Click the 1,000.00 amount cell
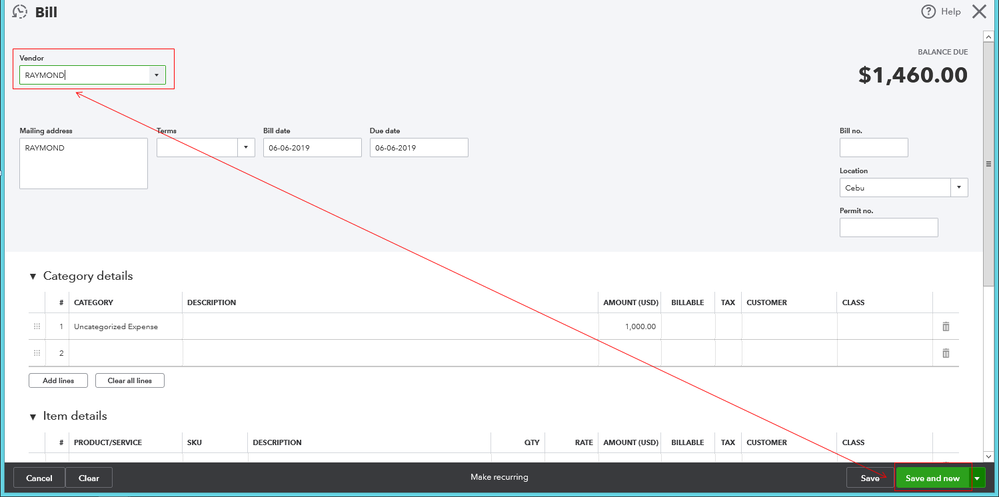 click(629, 326)
